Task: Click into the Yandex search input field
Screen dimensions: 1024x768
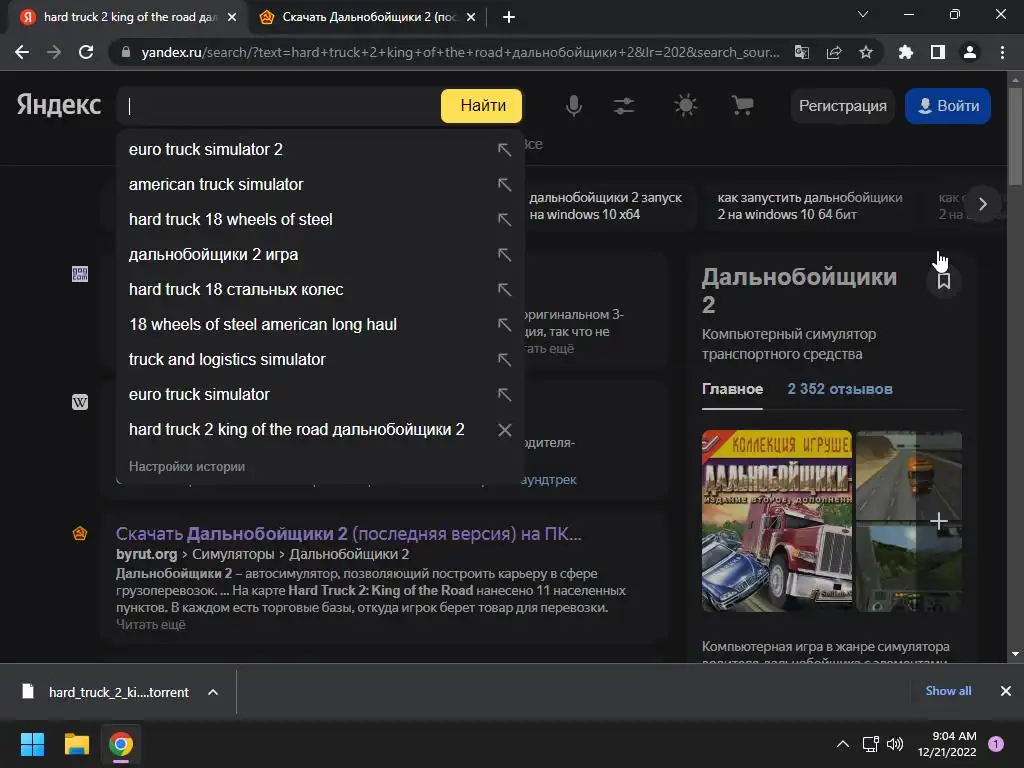Action: 281,106
